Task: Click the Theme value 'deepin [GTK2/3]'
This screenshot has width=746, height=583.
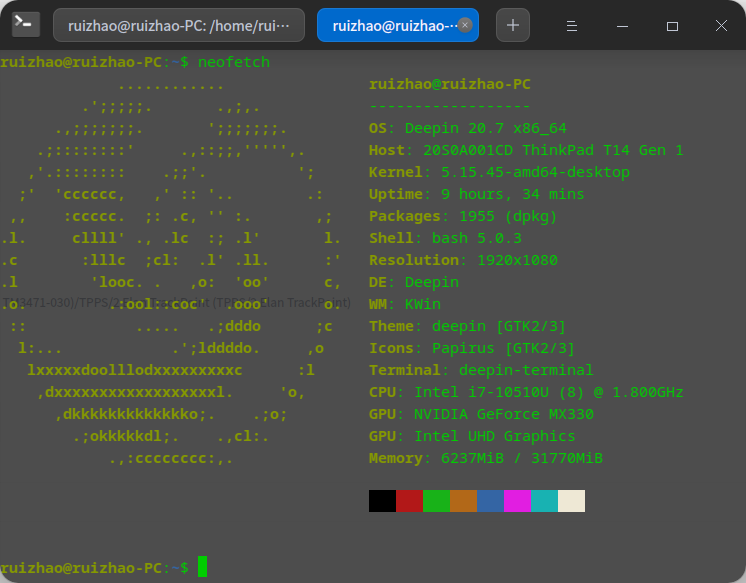Action: (499, 326)
